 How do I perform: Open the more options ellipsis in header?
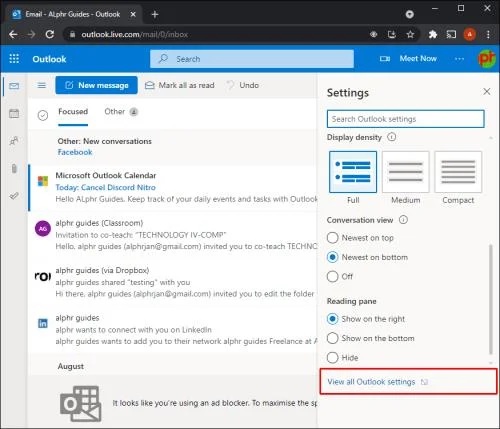click(x=459, y=59)
